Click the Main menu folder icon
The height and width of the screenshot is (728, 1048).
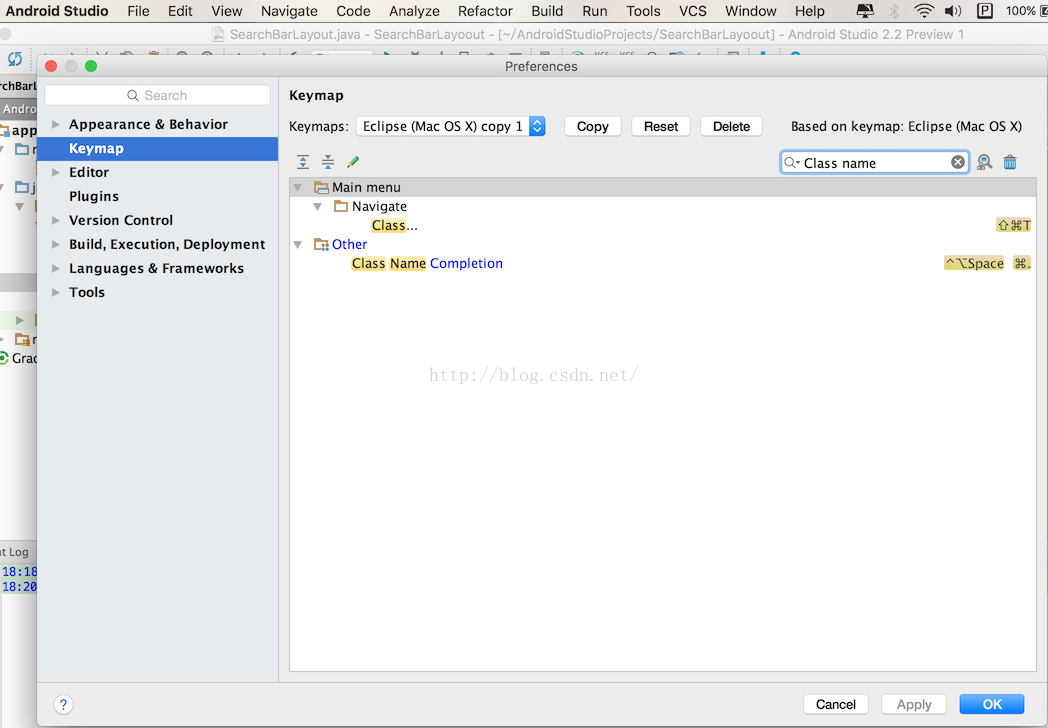pyautogui.click(x=321, y=187)
